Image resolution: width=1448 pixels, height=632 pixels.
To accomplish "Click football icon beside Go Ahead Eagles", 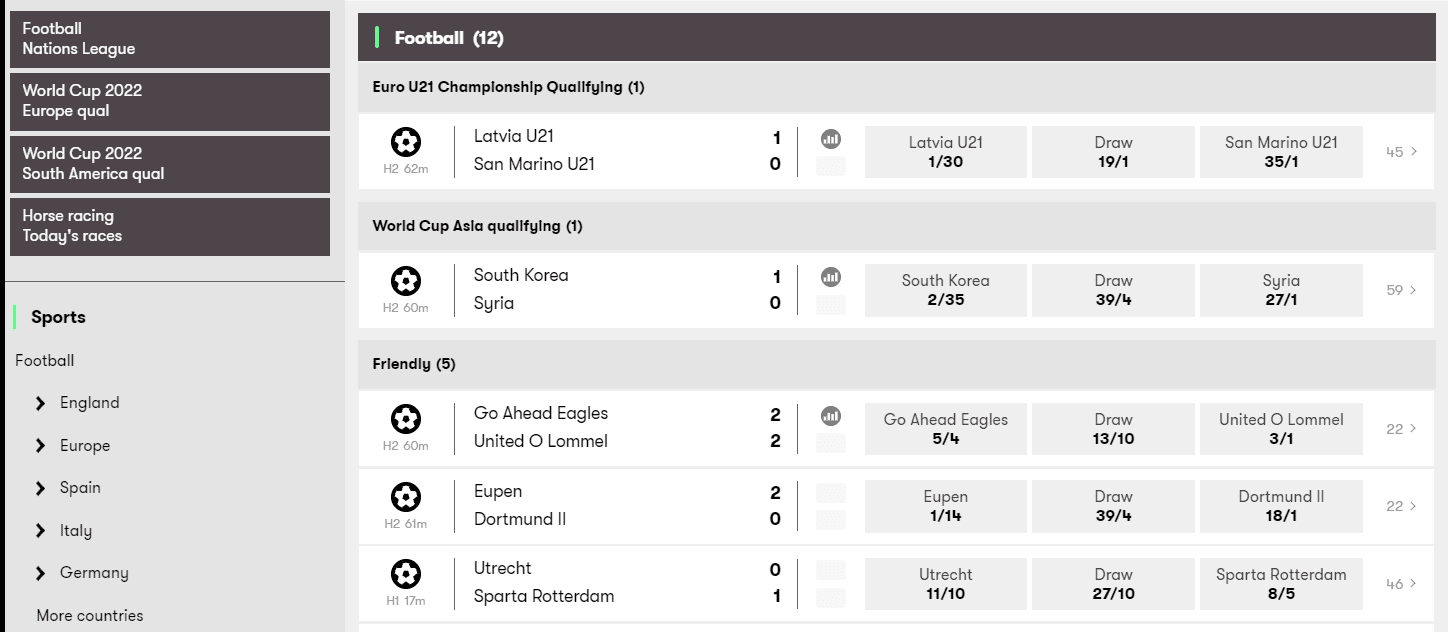I will [x=406, y=418].
